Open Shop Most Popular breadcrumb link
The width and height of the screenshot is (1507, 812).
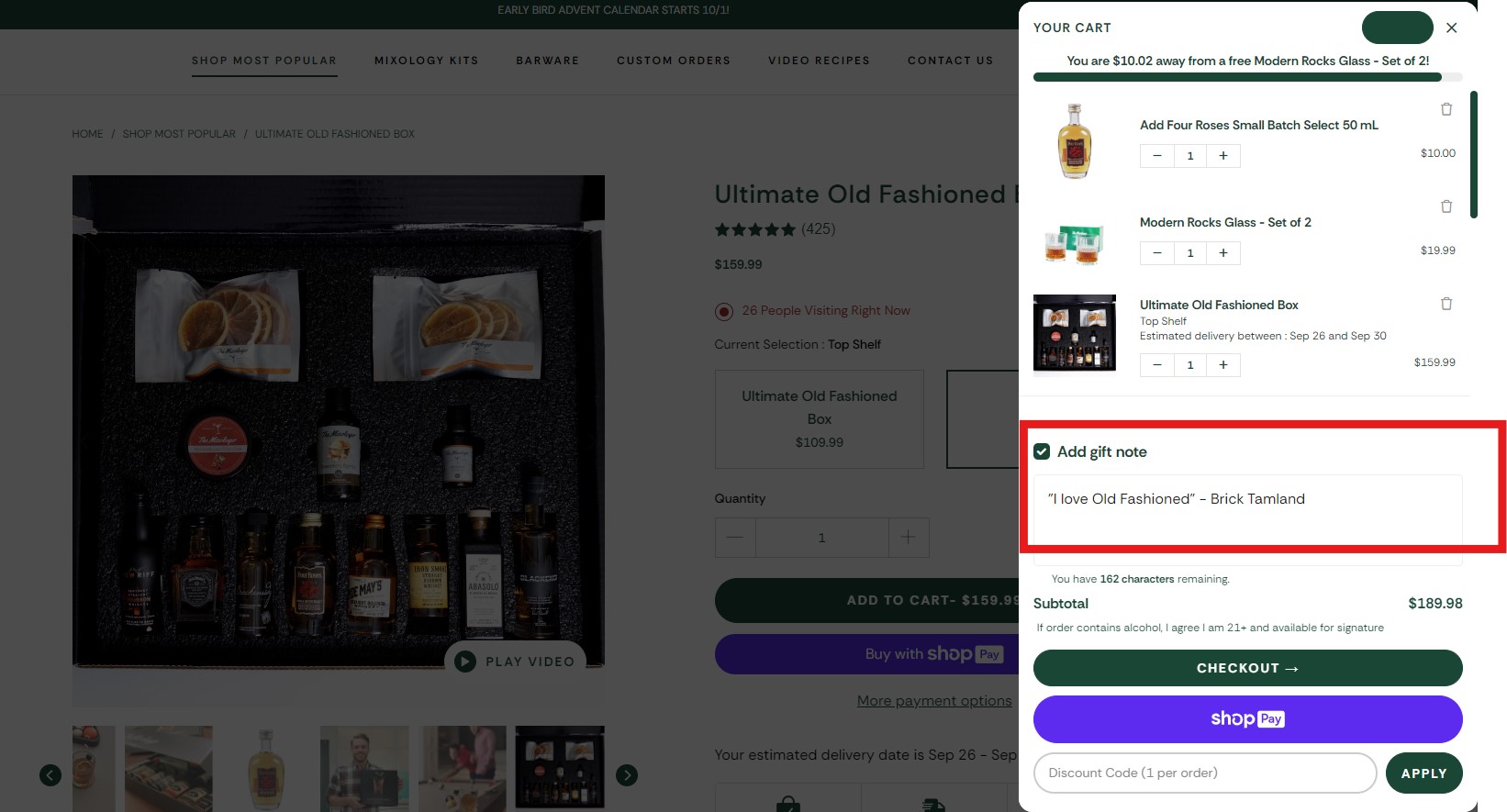point(179,134)
